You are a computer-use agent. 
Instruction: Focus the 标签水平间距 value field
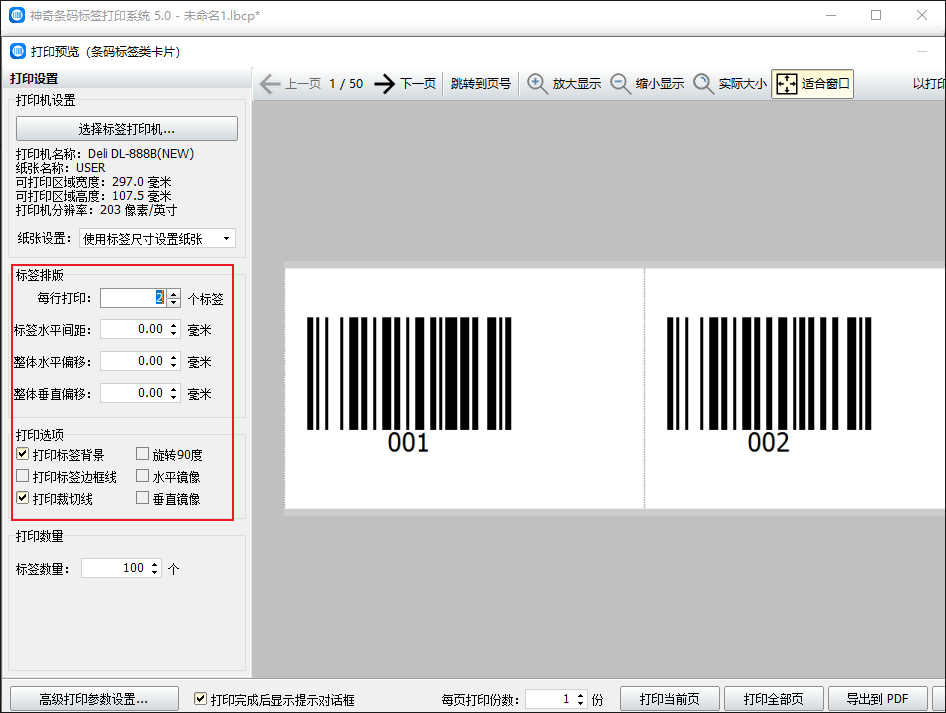[x=134, y=329]
